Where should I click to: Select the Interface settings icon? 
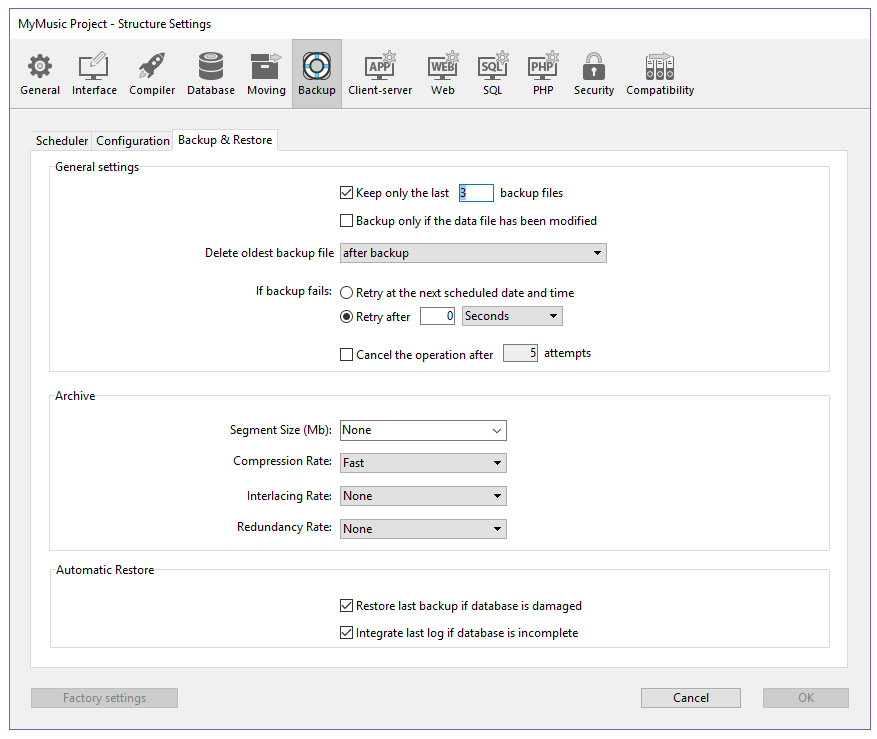tap(94, 74)
